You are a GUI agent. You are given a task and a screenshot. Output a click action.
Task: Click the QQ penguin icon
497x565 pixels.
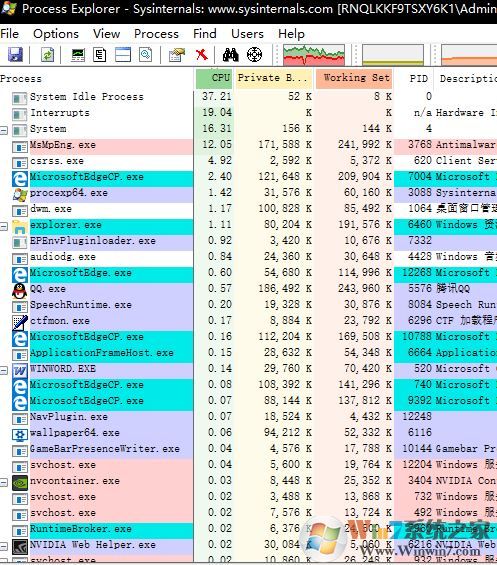click(19, 290)
